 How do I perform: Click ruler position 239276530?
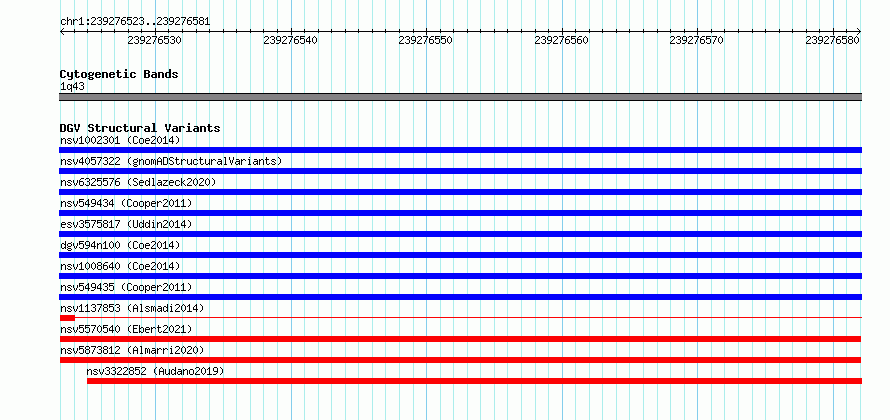pyautogui.click(x=155, y=40)
